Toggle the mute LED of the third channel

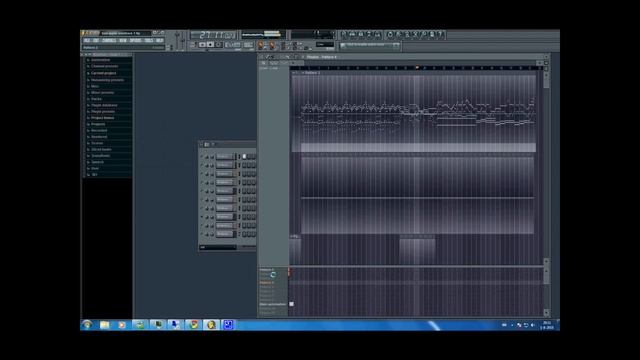[x=201, y=174]
